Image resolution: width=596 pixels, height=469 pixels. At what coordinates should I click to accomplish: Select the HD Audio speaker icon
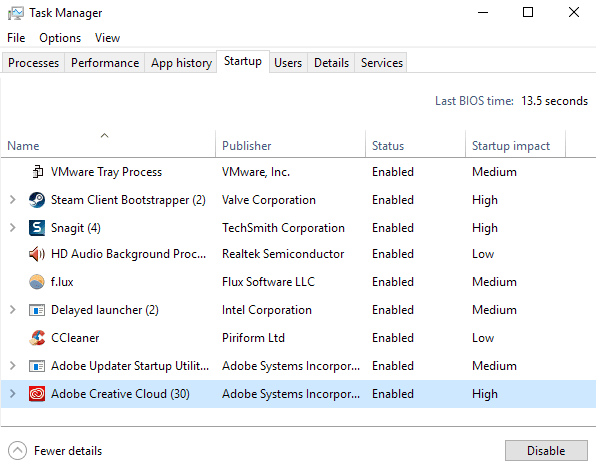pyautogui.click(x=37, y=254)
